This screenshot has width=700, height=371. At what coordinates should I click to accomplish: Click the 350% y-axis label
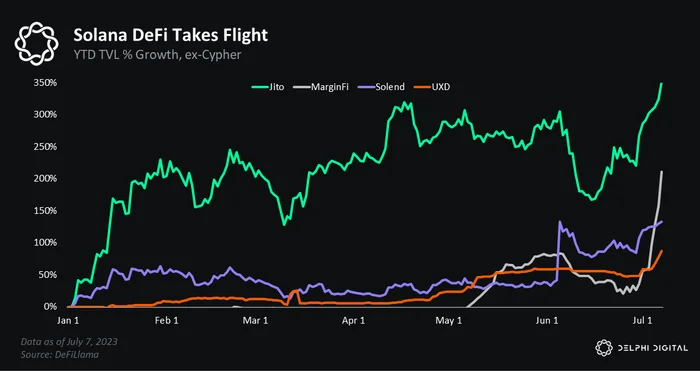pos(46,83)
